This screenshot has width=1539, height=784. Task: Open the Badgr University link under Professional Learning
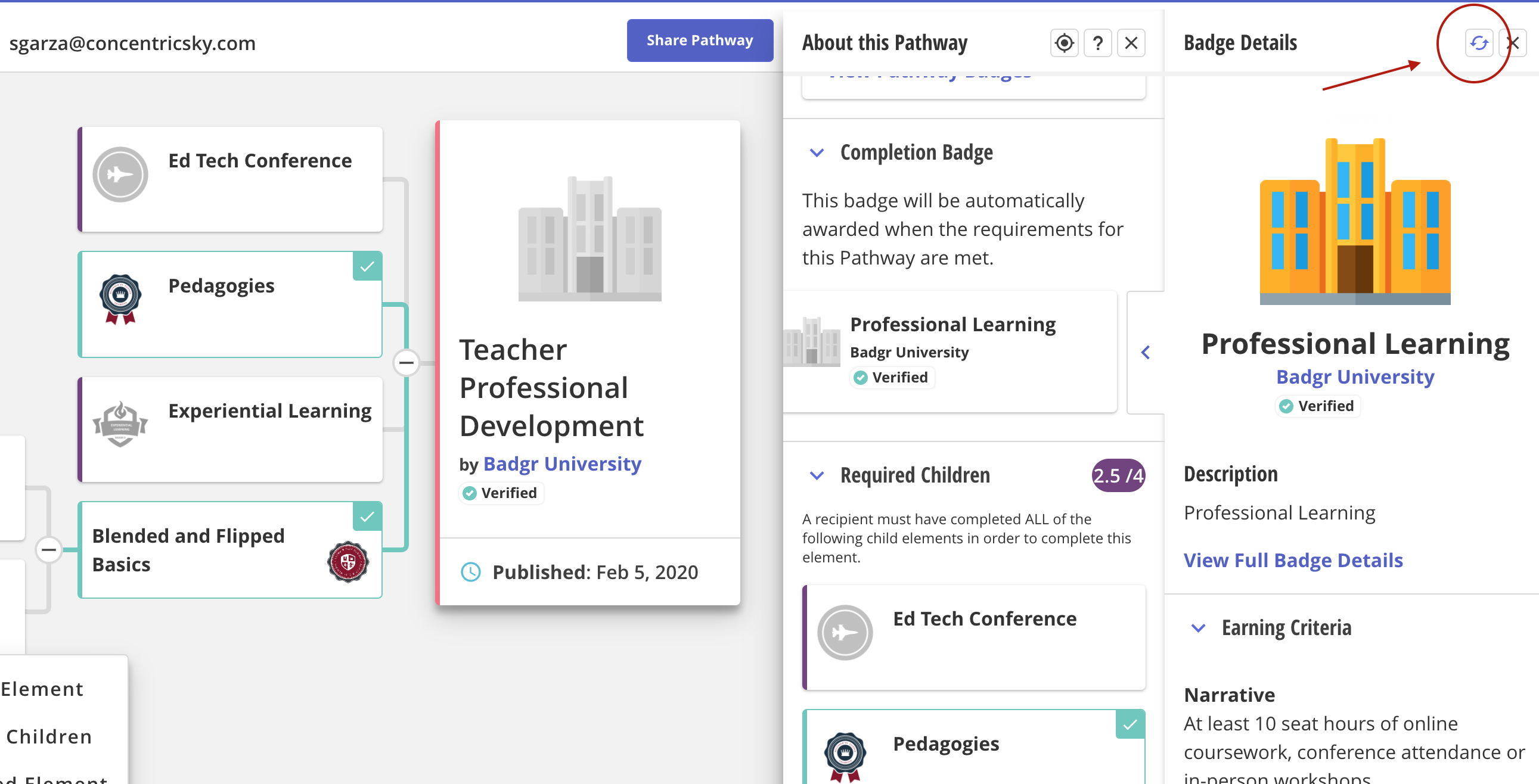(1354, 377)
